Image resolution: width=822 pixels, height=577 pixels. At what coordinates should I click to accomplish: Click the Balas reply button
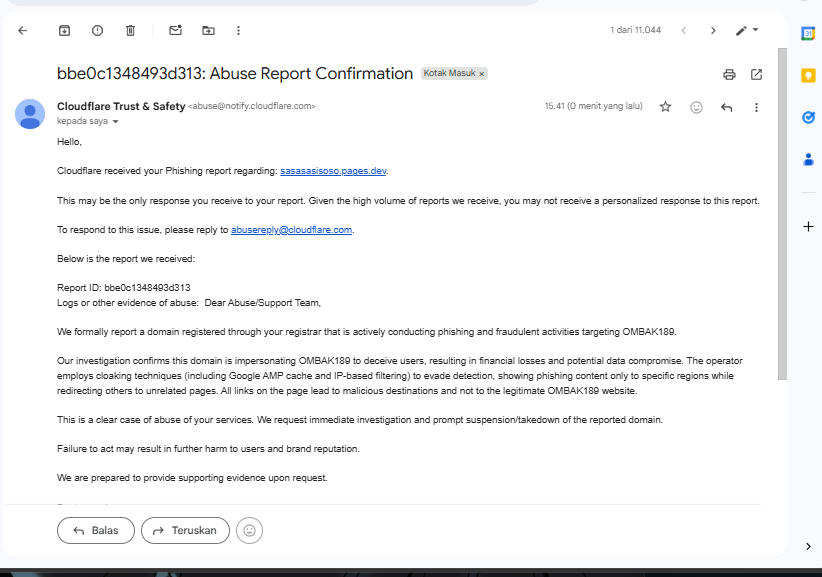96,530
